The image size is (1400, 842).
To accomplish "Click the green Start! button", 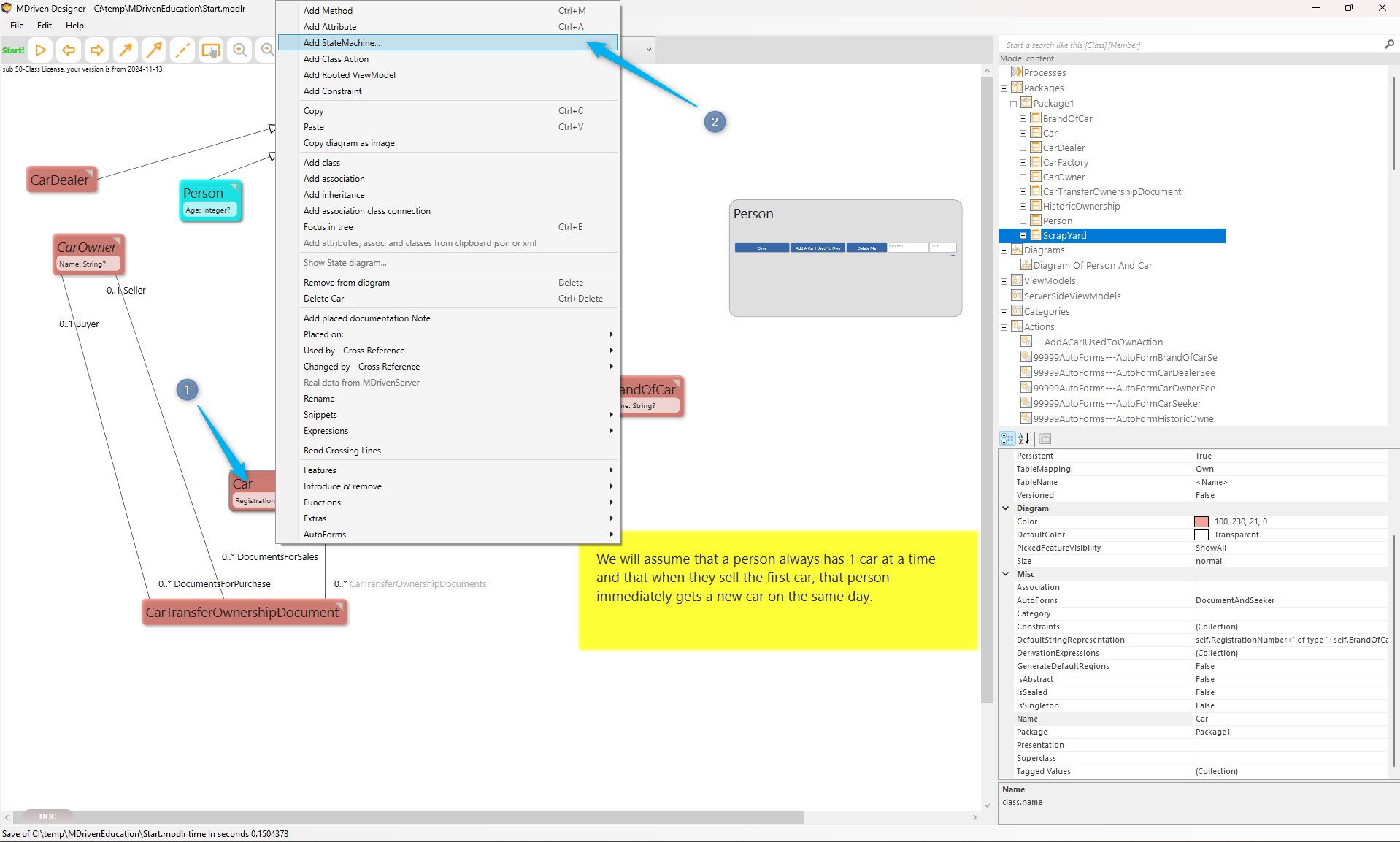I will click(x=13, y=50).
